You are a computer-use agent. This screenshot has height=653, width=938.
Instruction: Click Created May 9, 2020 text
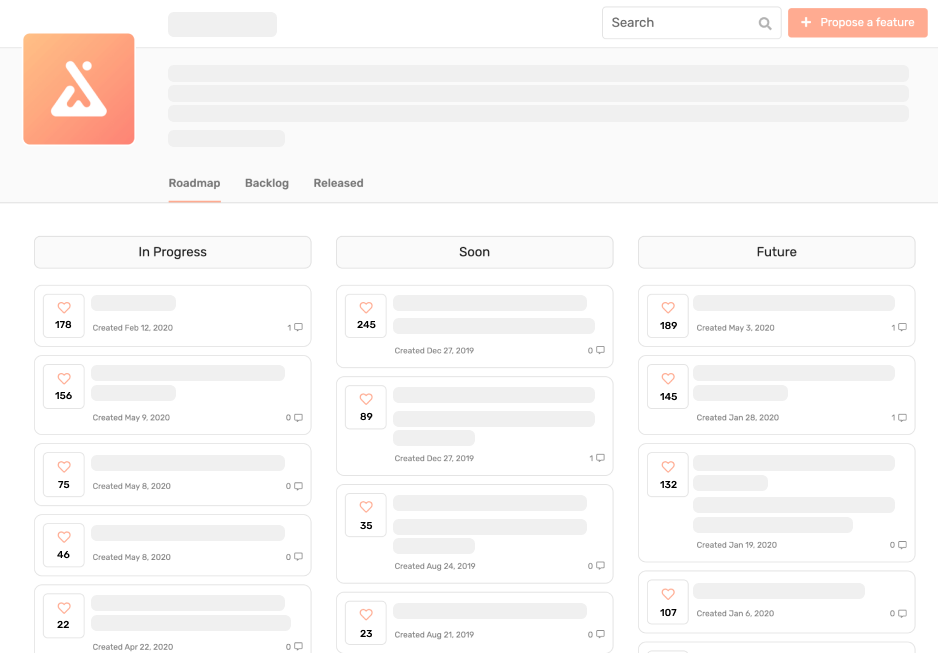point(131,417)
